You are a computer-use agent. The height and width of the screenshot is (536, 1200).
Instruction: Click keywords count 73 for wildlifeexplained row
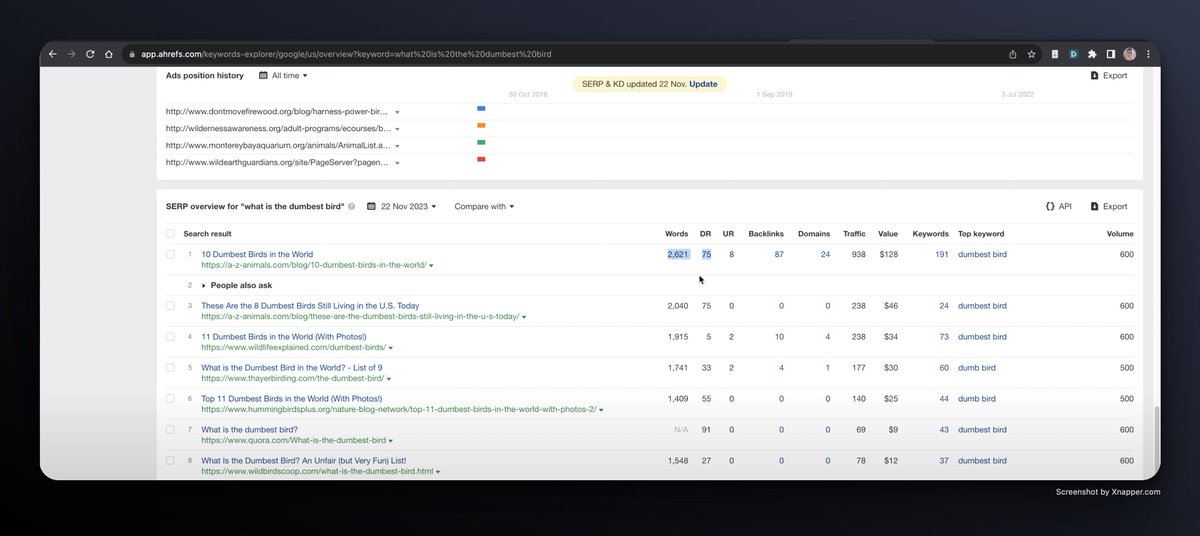(944, 337)
